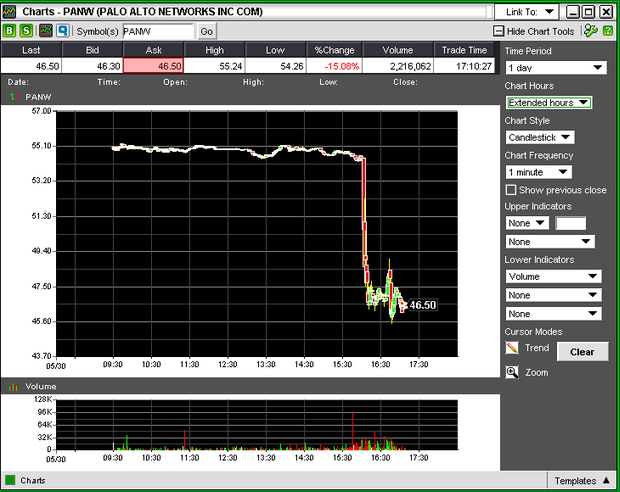Viewport: 620px width, 492px height.
Task: Click the Bid value 46.30
Action: (92, 66)
